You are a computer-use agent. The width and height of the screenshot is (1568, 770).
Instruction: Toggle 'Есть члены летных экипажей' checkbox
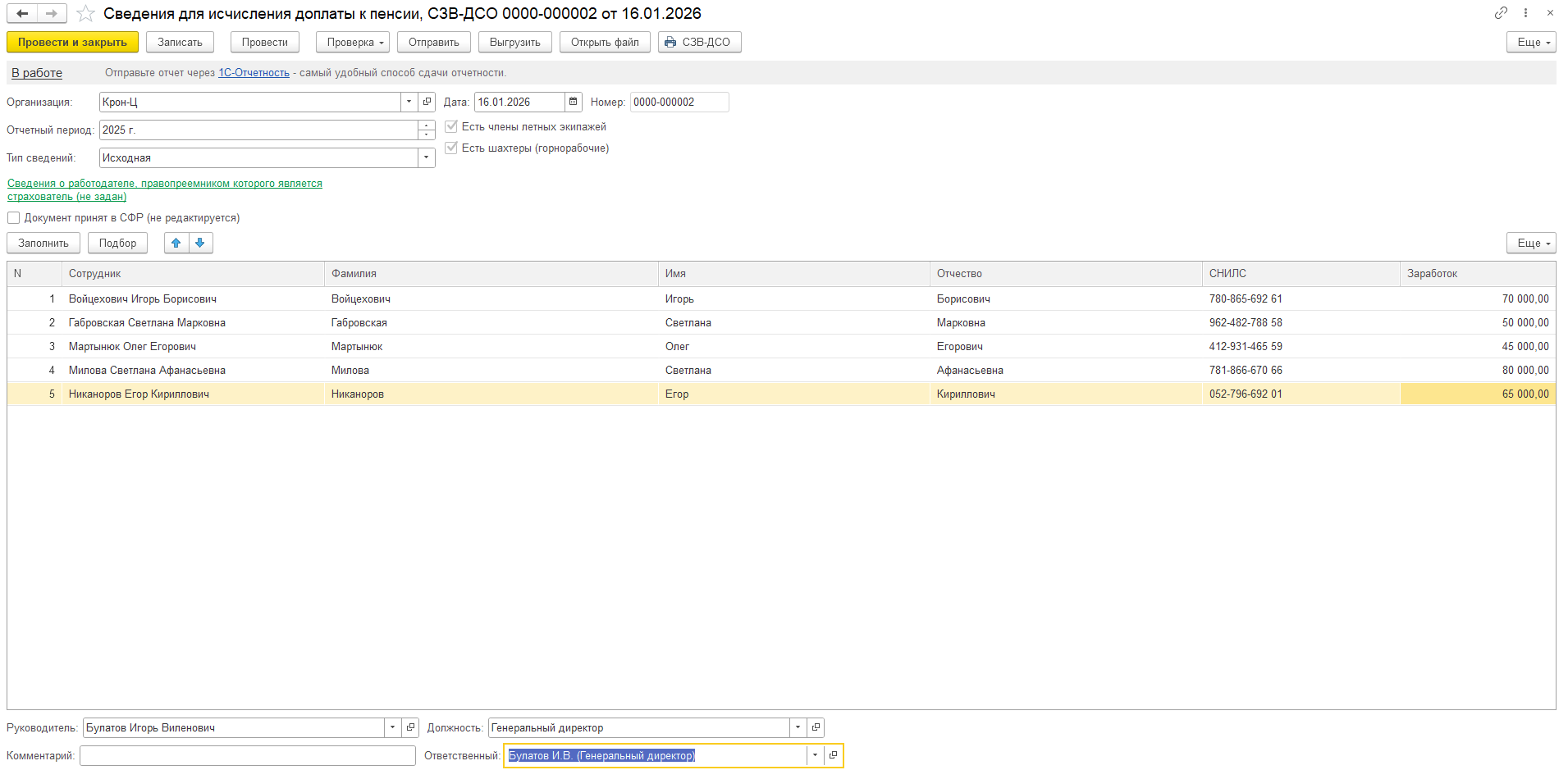point(451,126)
